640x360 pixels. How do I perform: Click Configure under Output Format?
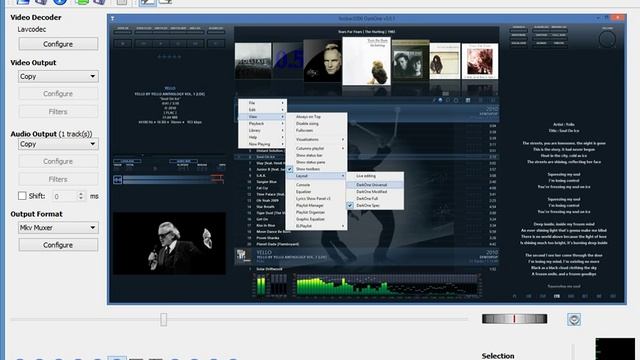(x=58, y=245)
